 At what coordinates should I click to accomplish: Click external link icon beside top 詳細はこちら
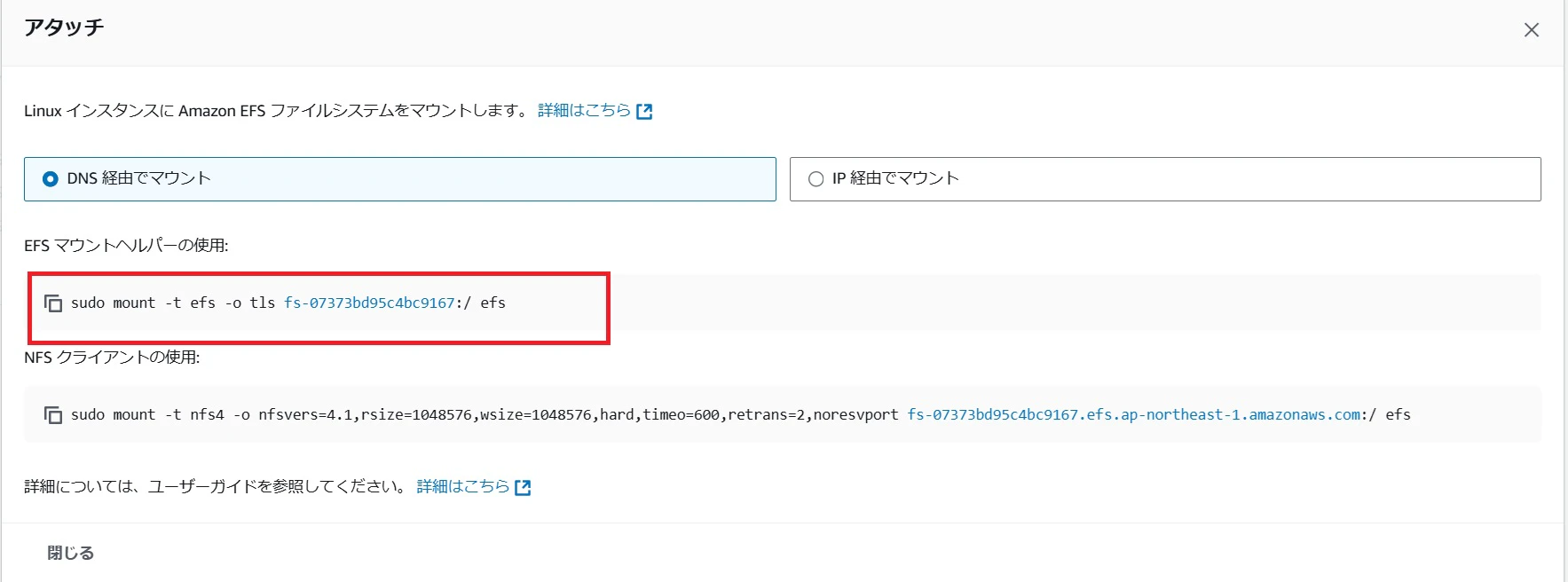click(645, 111)
